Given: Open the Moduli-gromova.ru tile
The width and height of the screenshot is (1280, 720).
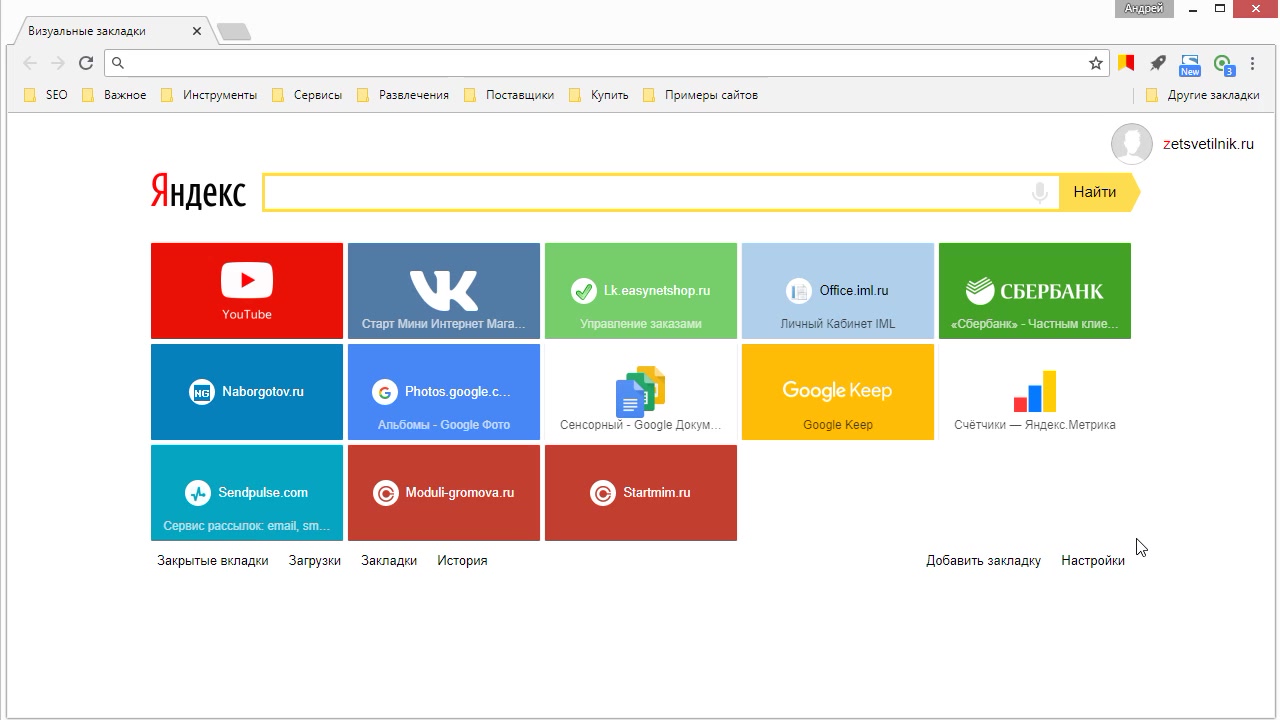Looking at the screenshot, I should 444,493.
